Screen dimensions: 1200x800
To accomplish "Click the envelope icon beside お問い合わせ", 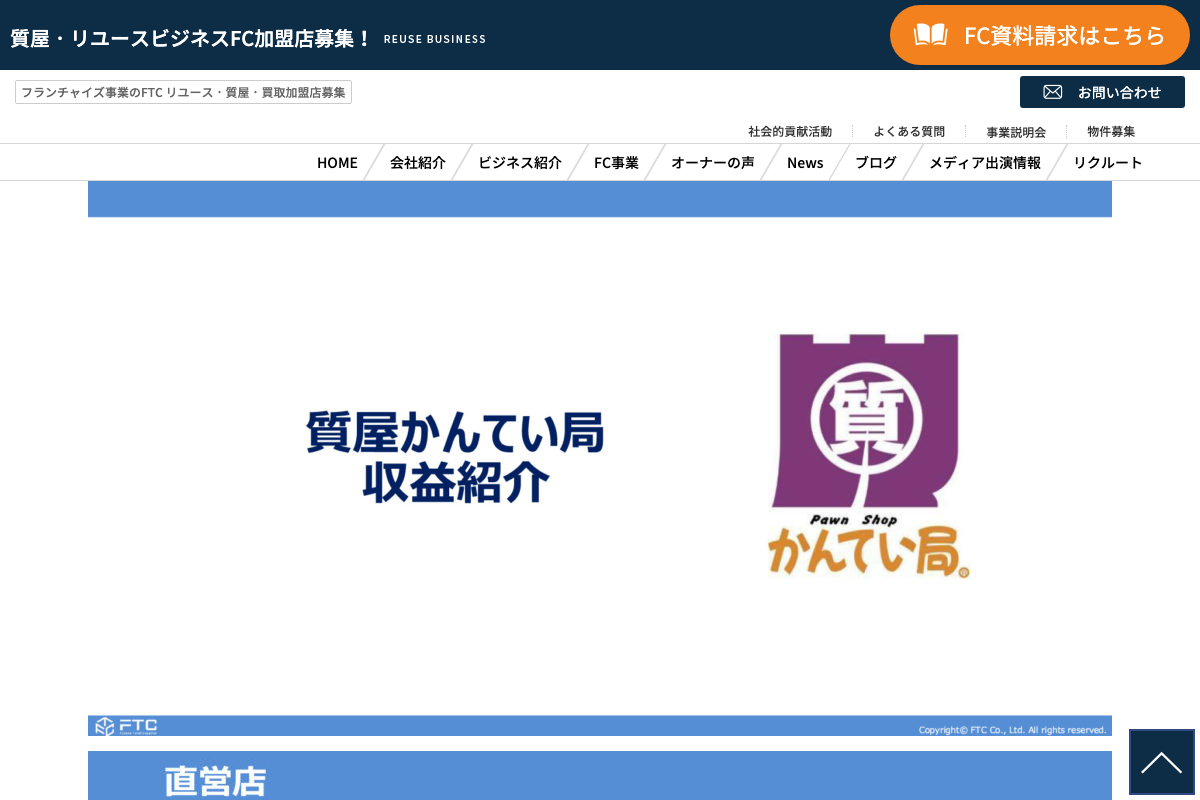I will pos(1052,92).
